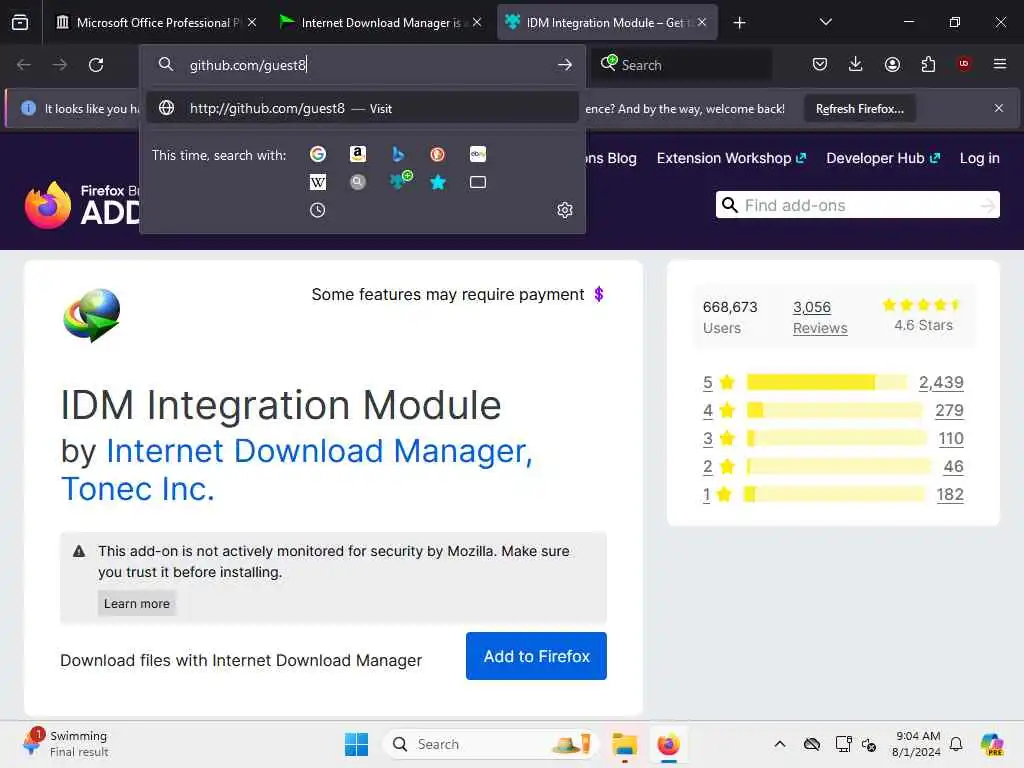Click the five-star rating bar
The height and width of the screenshot is (768, 1024).
coord(827,382)
